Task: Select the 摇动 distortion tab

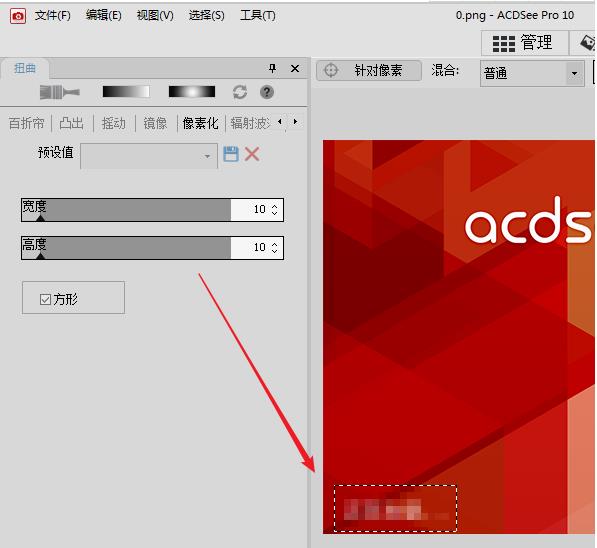Action: tap(113, 123)
